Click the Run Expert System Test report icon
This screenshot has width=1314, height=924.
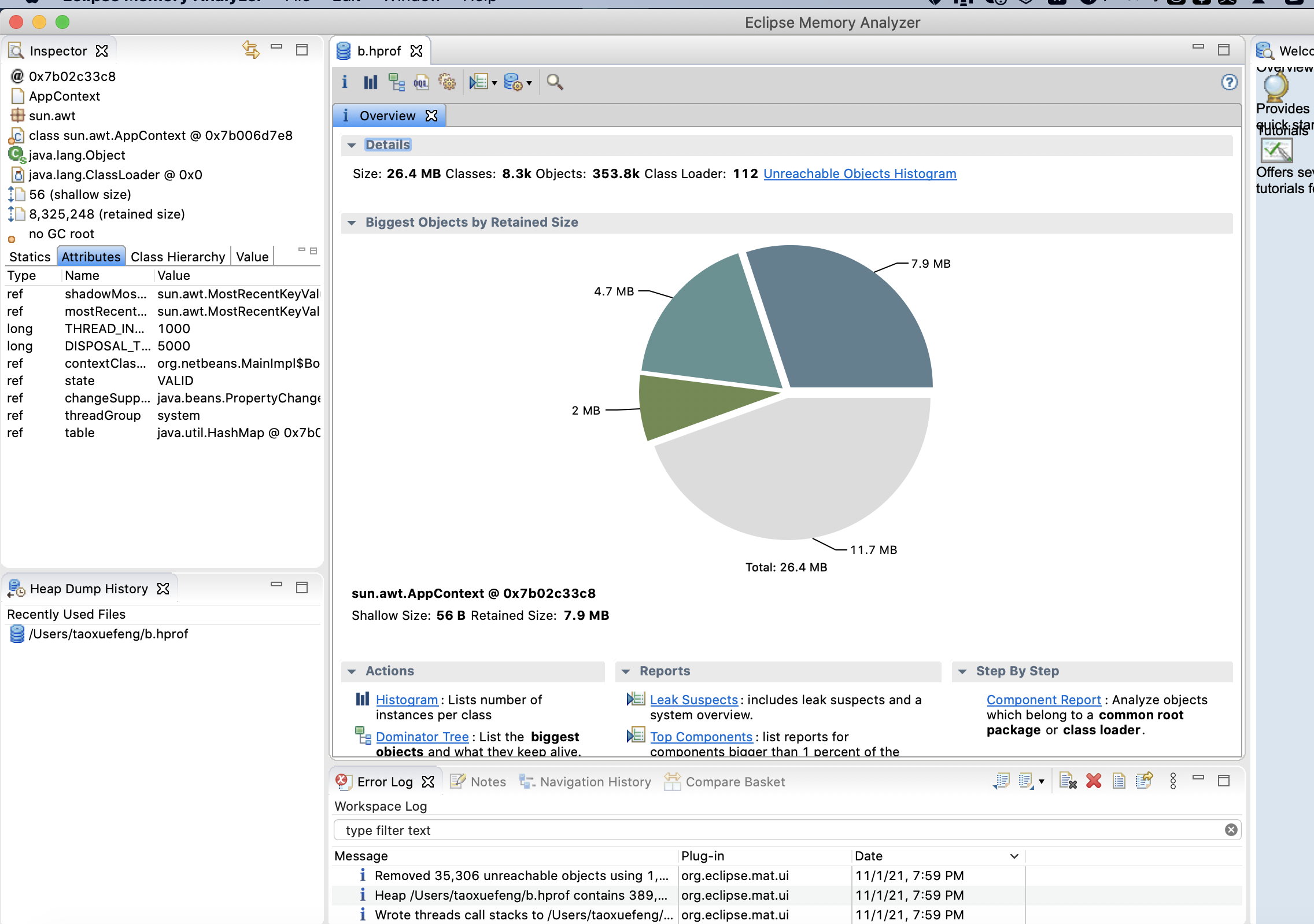(478, 82)
